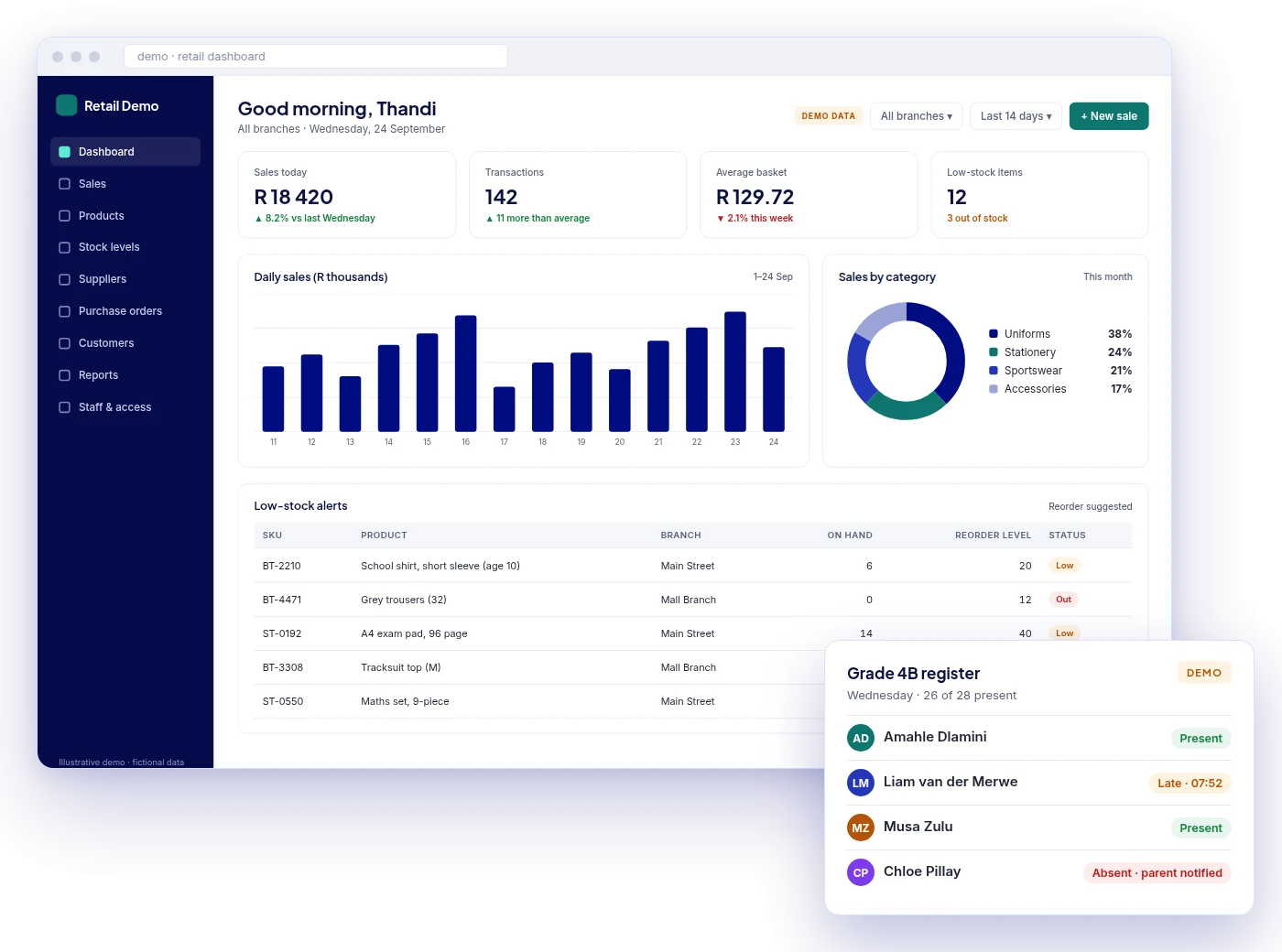
Task: Open the Reports menu label
Action: click(x=98, y=375)
